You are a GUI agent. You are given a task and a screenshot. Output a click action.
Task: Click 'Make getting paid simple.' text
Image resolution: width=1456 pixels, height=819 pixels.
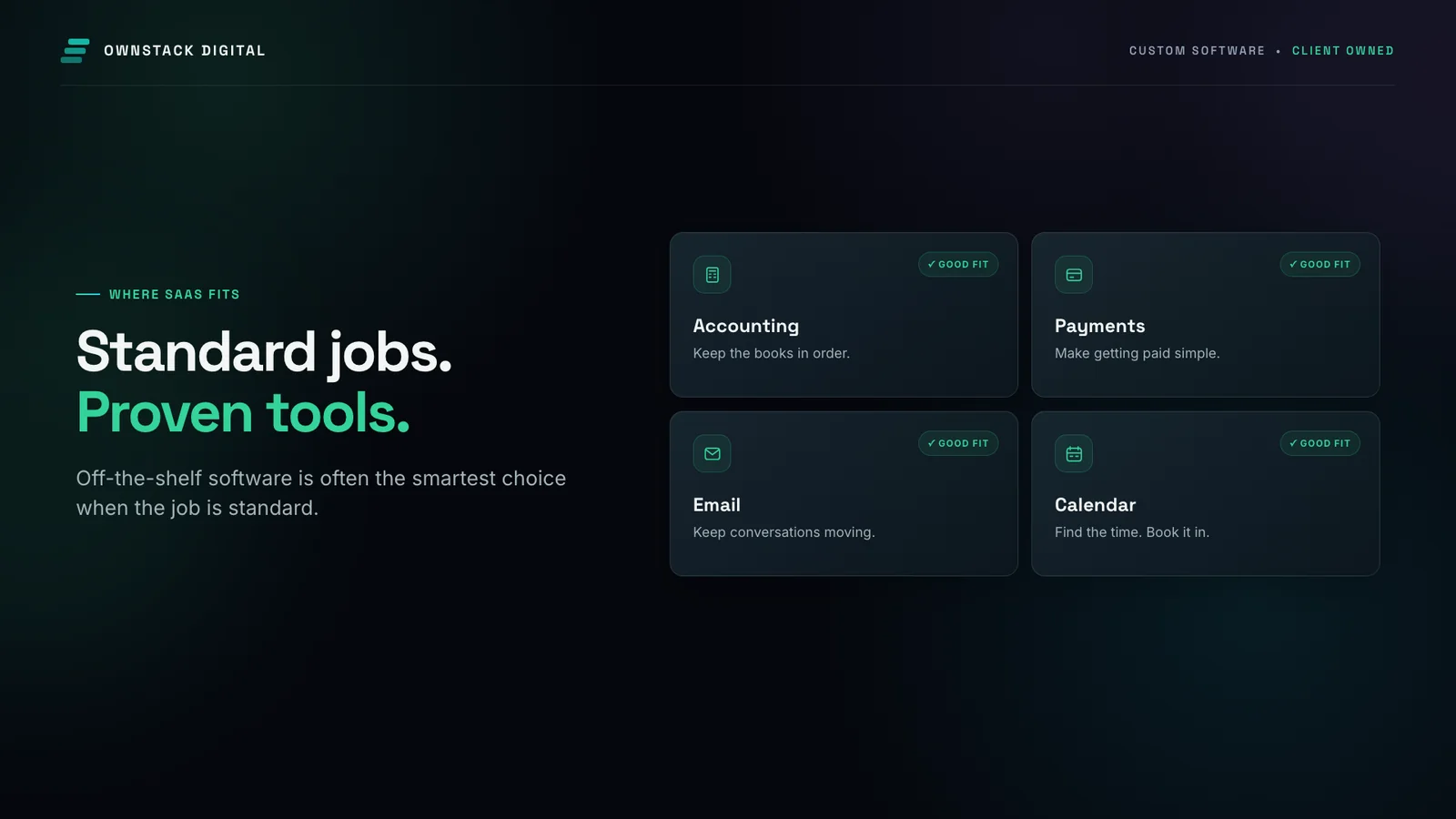(x=1137, y=353)
